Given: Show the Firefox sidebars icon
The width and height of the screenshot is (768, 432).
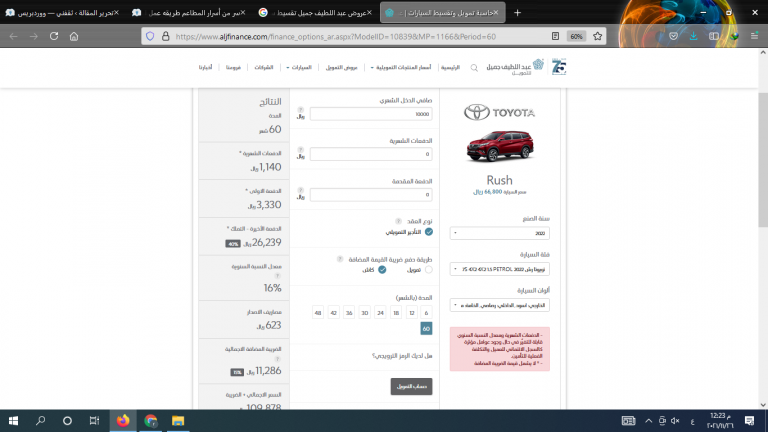Looking at the screenshot, I should [714, 36].
